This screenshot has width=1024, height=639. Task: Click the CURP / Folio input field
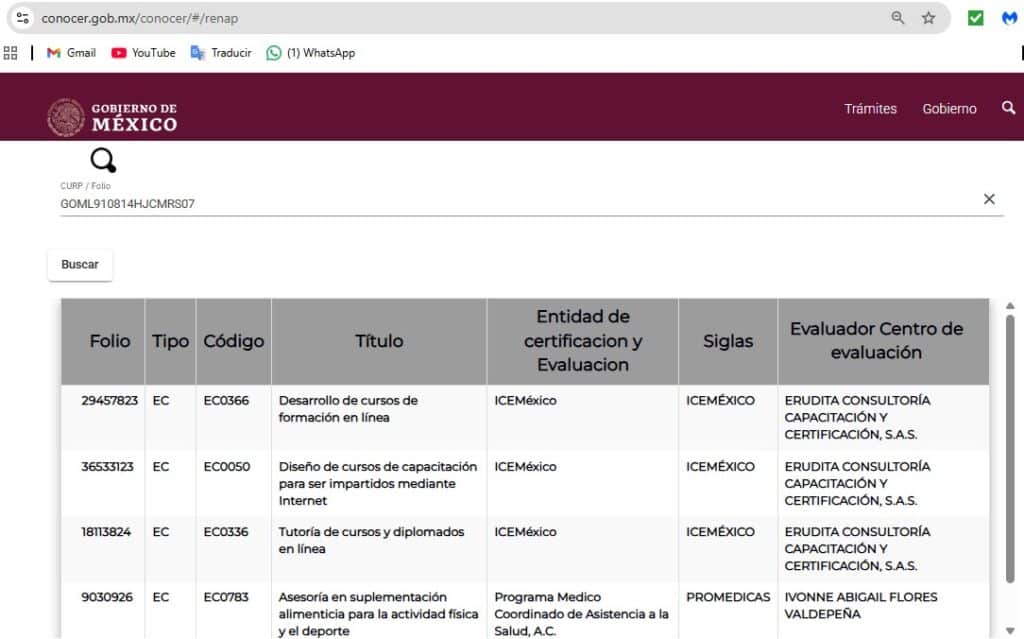500,203
